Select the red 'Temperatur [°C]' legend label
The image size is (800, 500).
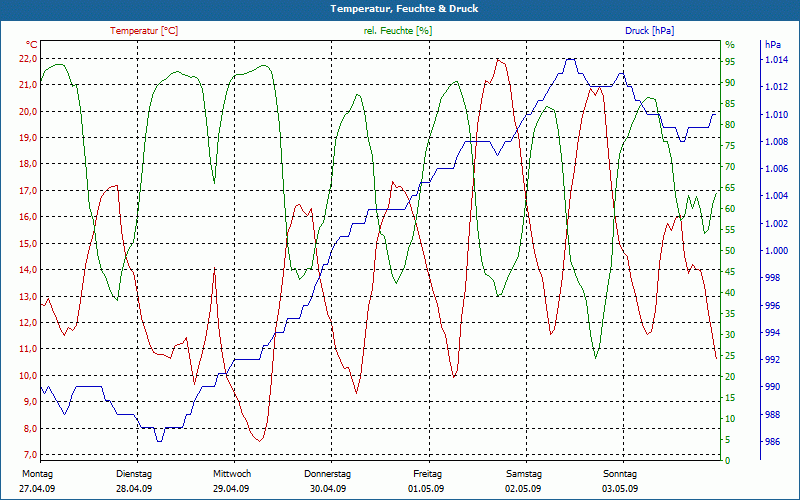click(144, 31)
